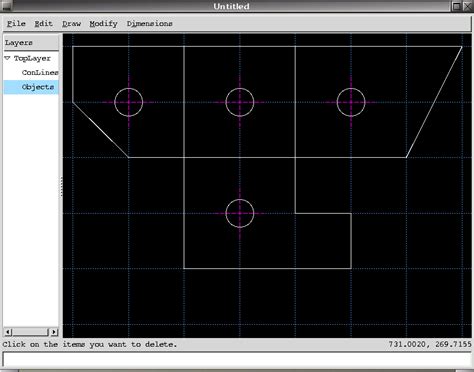Image resolution: width=474 pixels, height=372 pixels.
Task: Click the command entry field at bottom
Action: [237, 360]
